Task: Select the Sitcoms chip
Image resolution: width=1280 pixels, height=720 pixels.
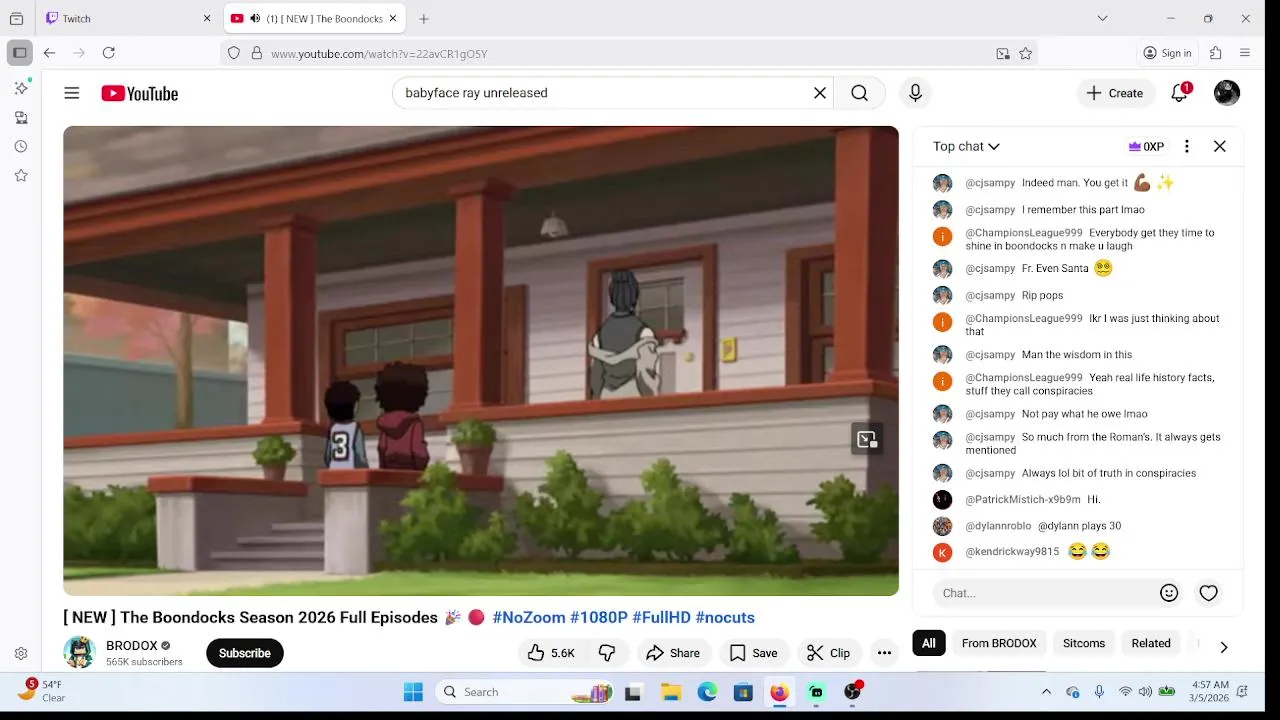Action: 1084,643
